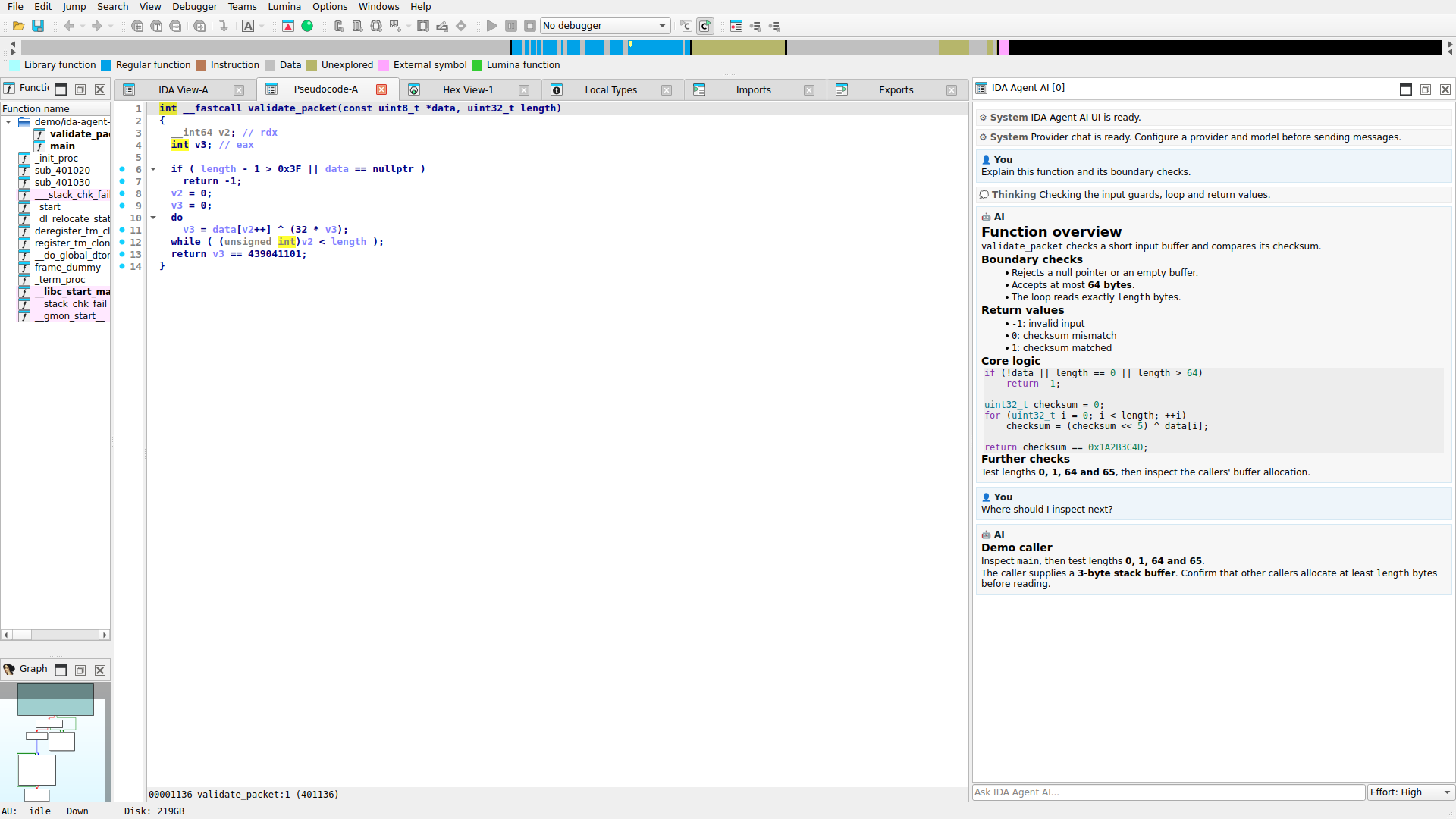Image resolution: width=1456 pixels, height=819 pixels.
Task: Toggle breakpoint dot on line 11
Action: [x=122, y=230]
